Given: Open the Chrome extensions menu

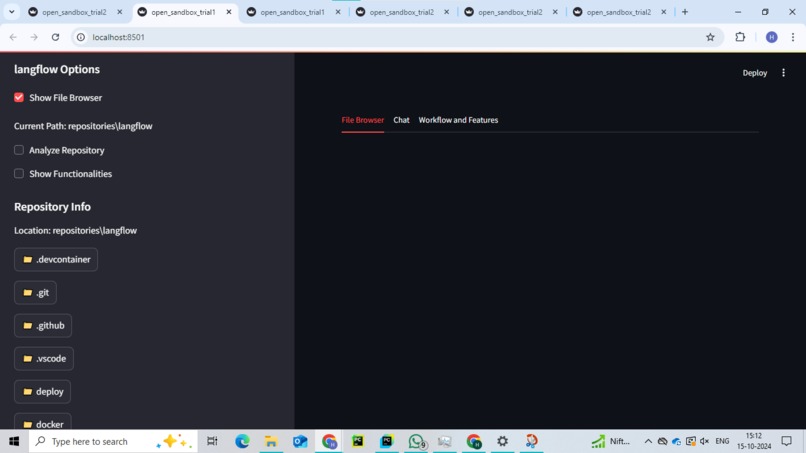Looking at the screenshot, I should point(740,37).
